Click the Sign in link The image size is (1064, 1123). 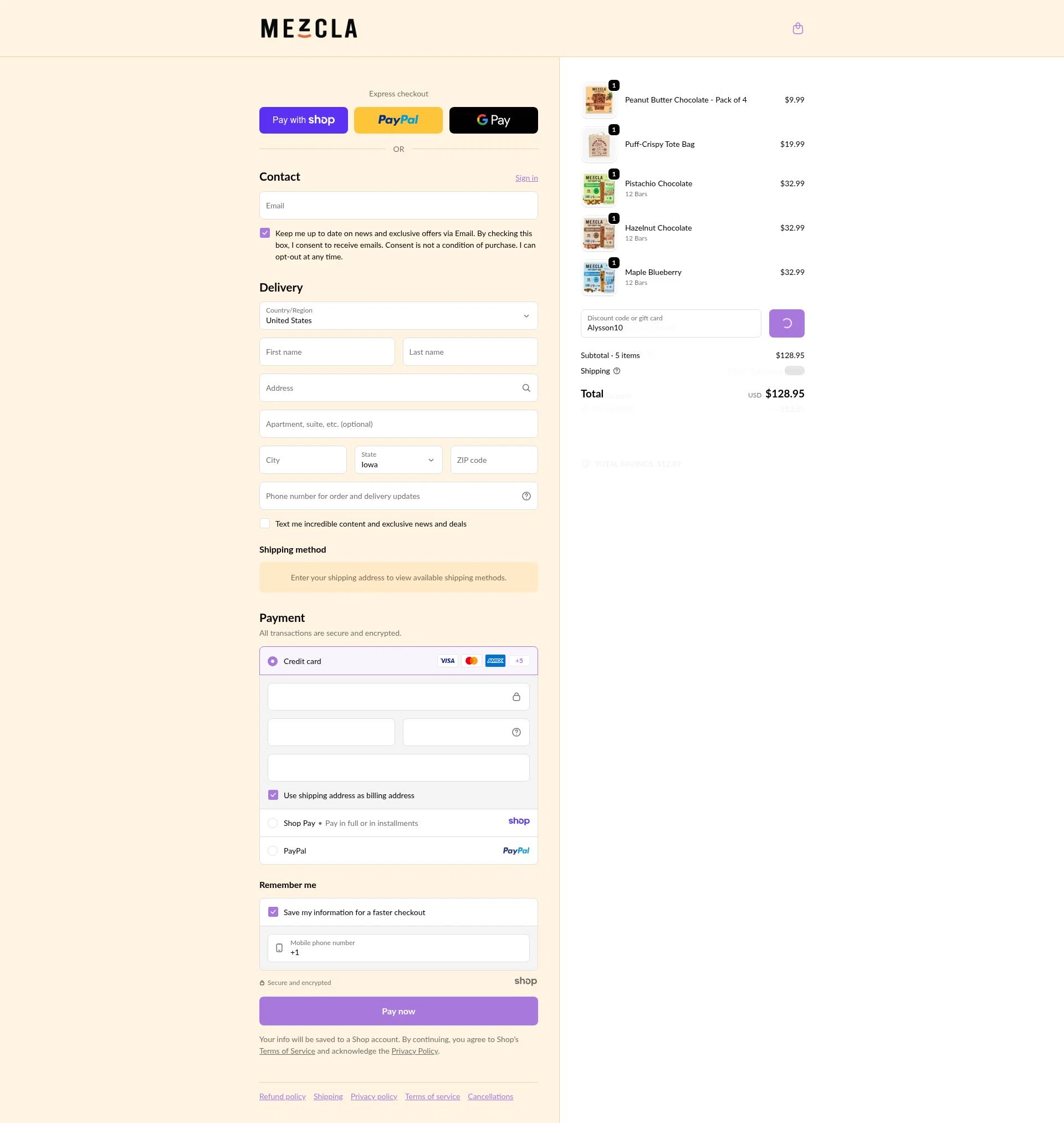[x=526, y=177]
